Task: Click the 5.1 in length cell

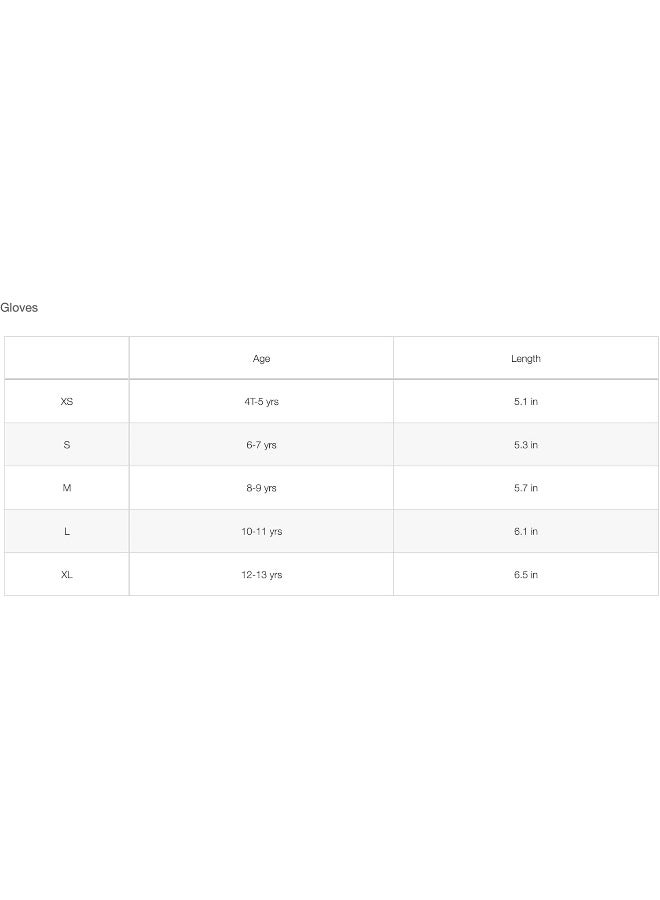Action: (526, 402)
